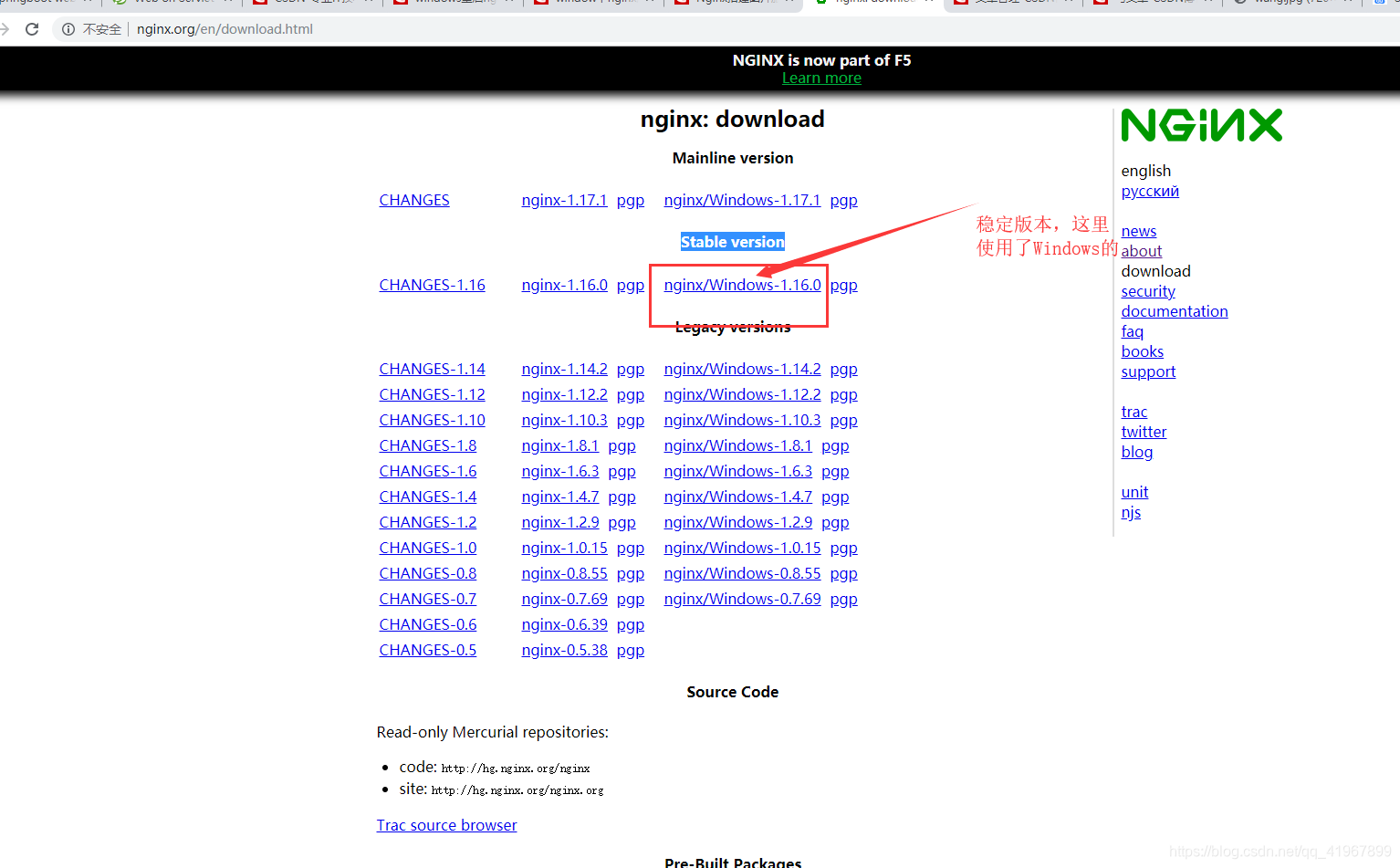The height and width of the screenshot is (868, 1400).
Task: Open the books sidebar link
Action: point(1142,351)
